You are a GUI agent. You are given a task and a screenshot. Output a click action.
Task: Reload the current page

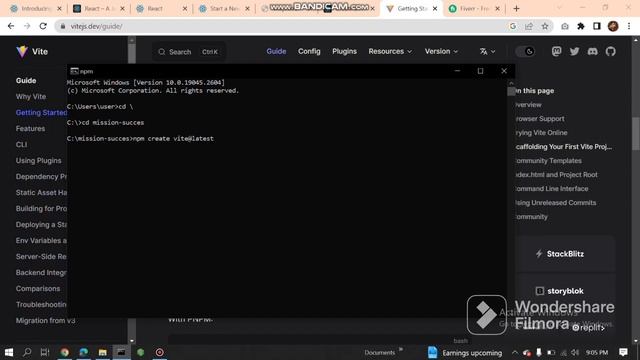(x=43, y=26)
